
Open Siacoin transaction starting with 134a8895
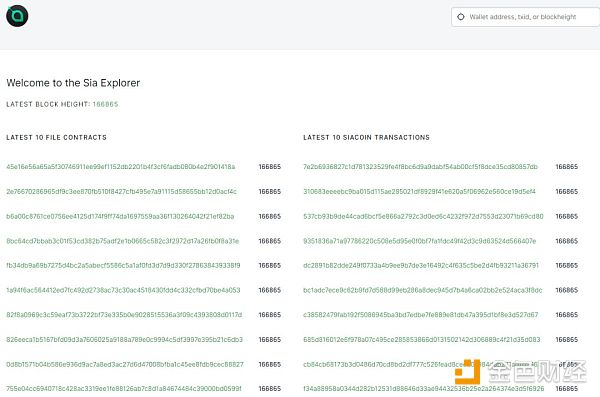(x=424, y=389)
